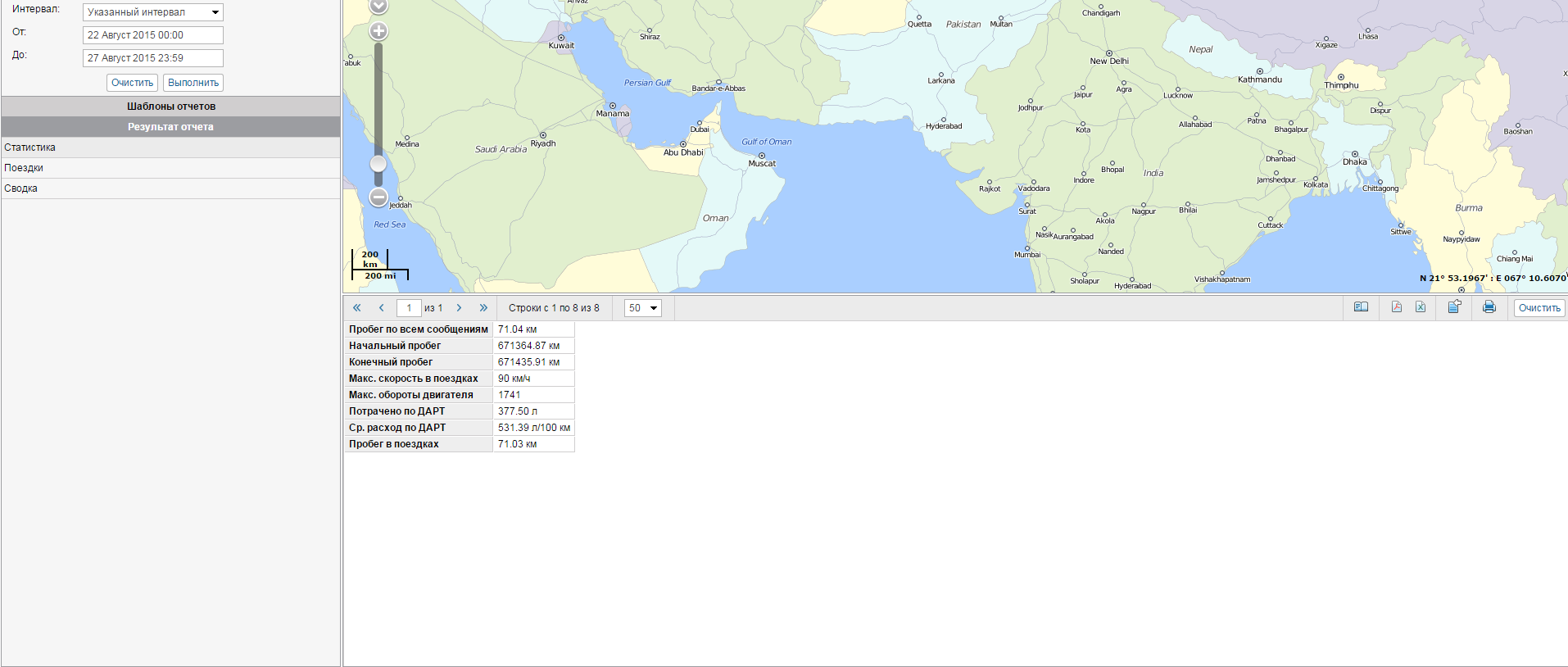Export report to Excel file
This screenshot has width=1568, height=667.
pos(1421,307)
